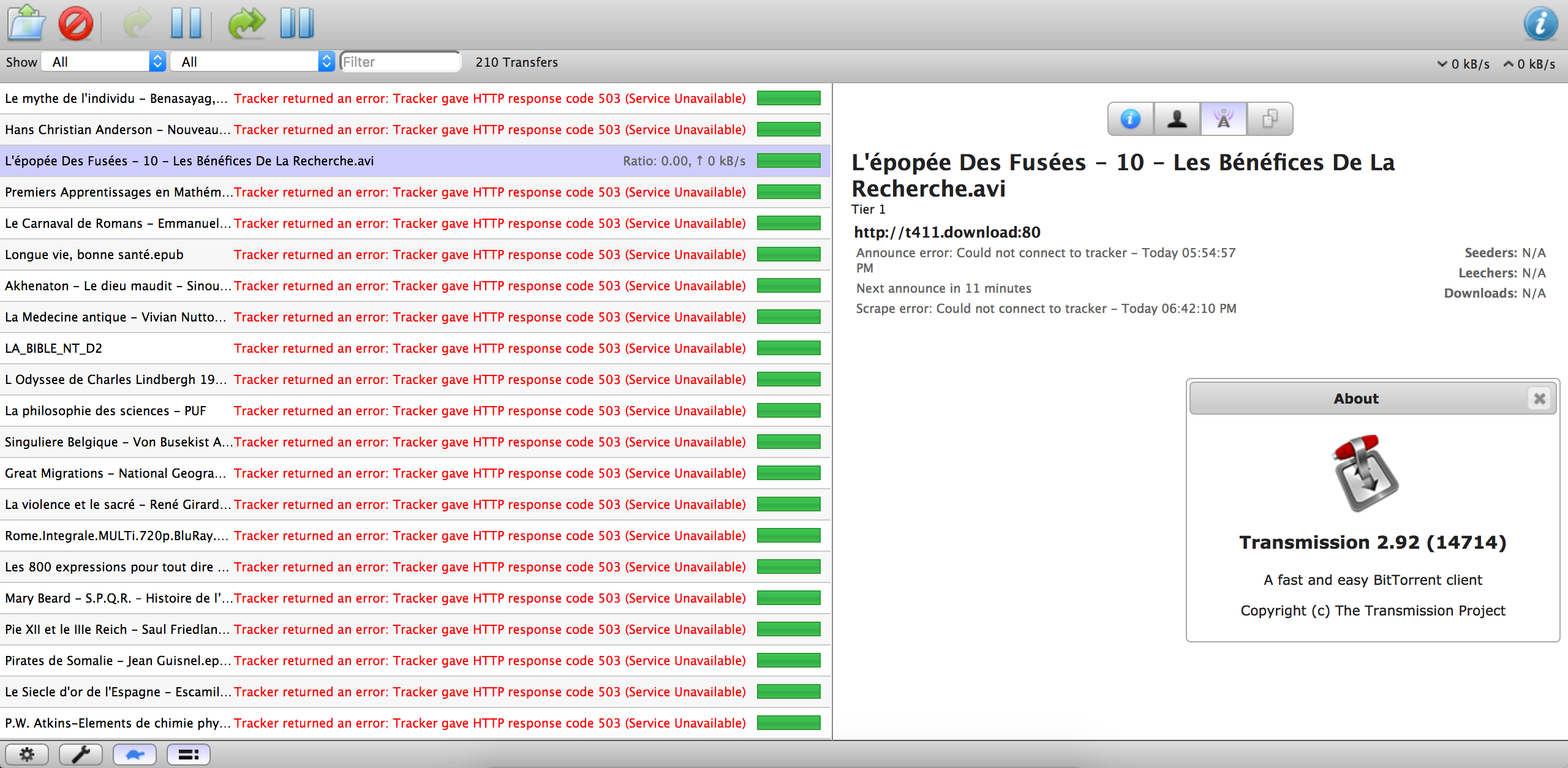This screenshot has height=768, width=1568.
Task: Click the 'Announce error' line in the inspector
Action: click(1046, 260)
